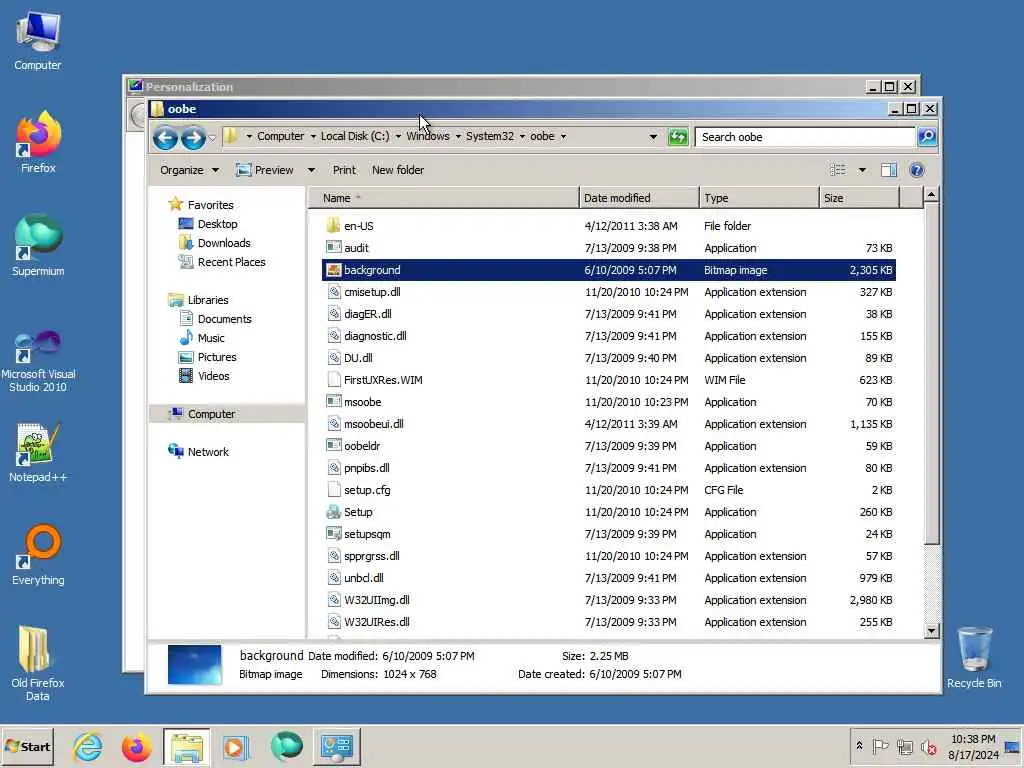Click the Show desktop button

click(1013, 747)
